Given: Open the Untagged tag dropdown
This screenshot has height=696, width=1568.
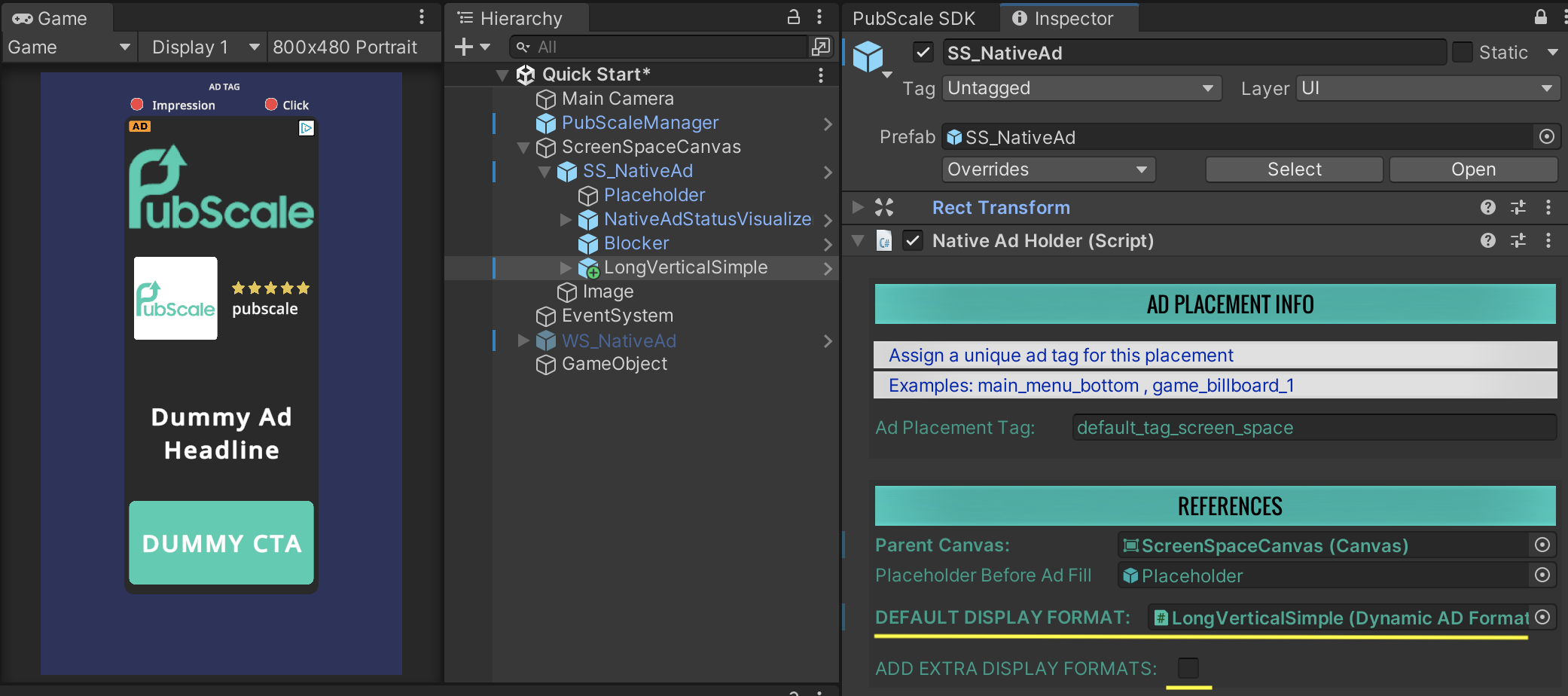Looking at the screenshot, I should tap(1080, 88).
